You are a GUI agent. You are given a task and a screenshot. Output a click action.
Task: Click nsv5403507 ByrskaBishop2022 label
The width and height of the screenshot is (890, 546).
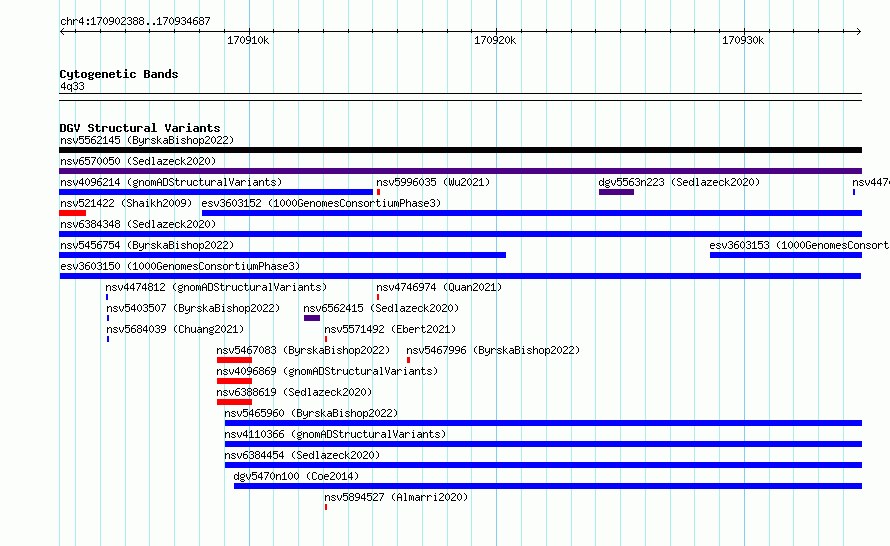pyautogui.click(x=193, y=308)
